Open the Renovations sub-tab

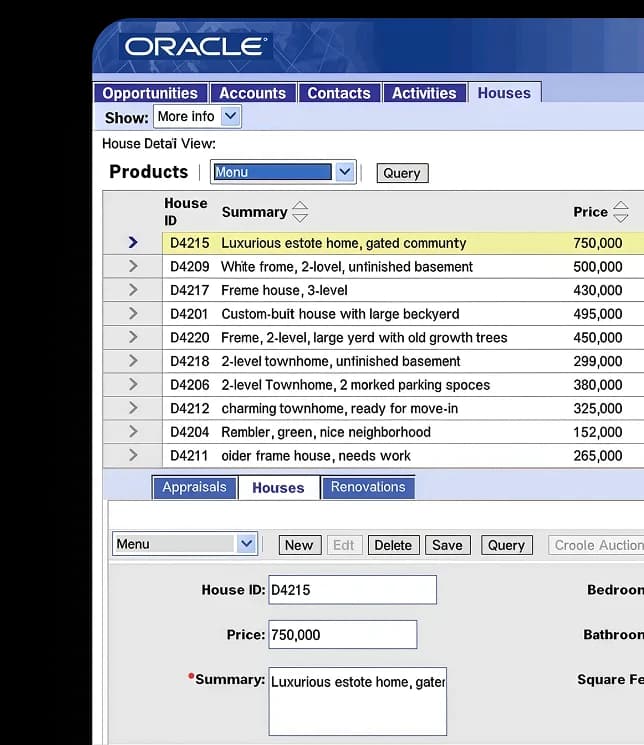[368, 487]
